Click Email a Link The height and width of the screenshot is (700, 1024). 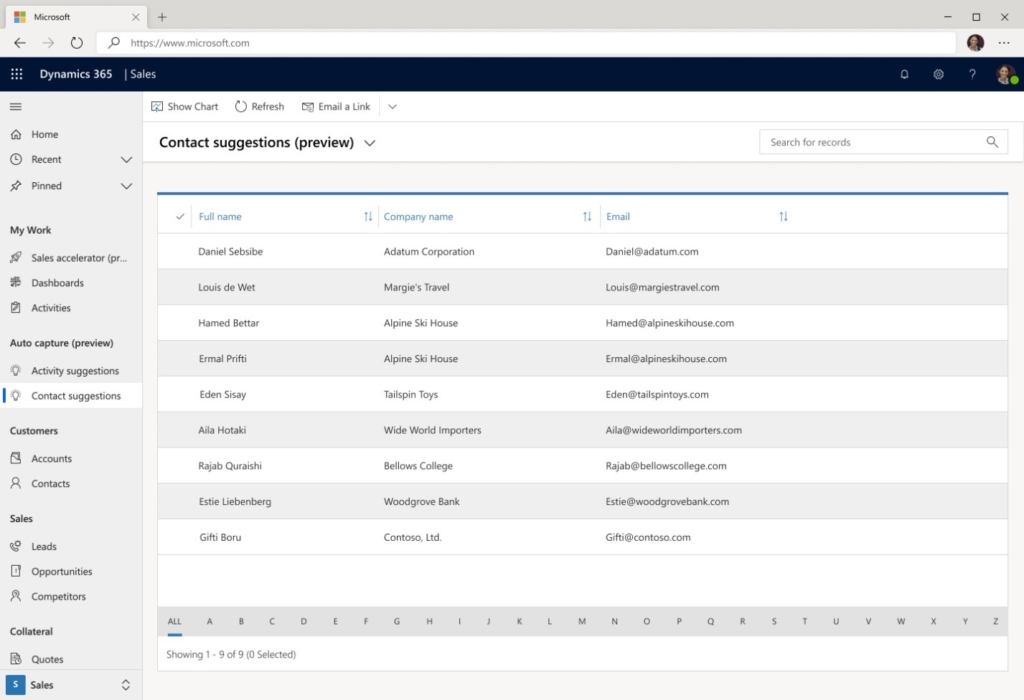(336, 106)
